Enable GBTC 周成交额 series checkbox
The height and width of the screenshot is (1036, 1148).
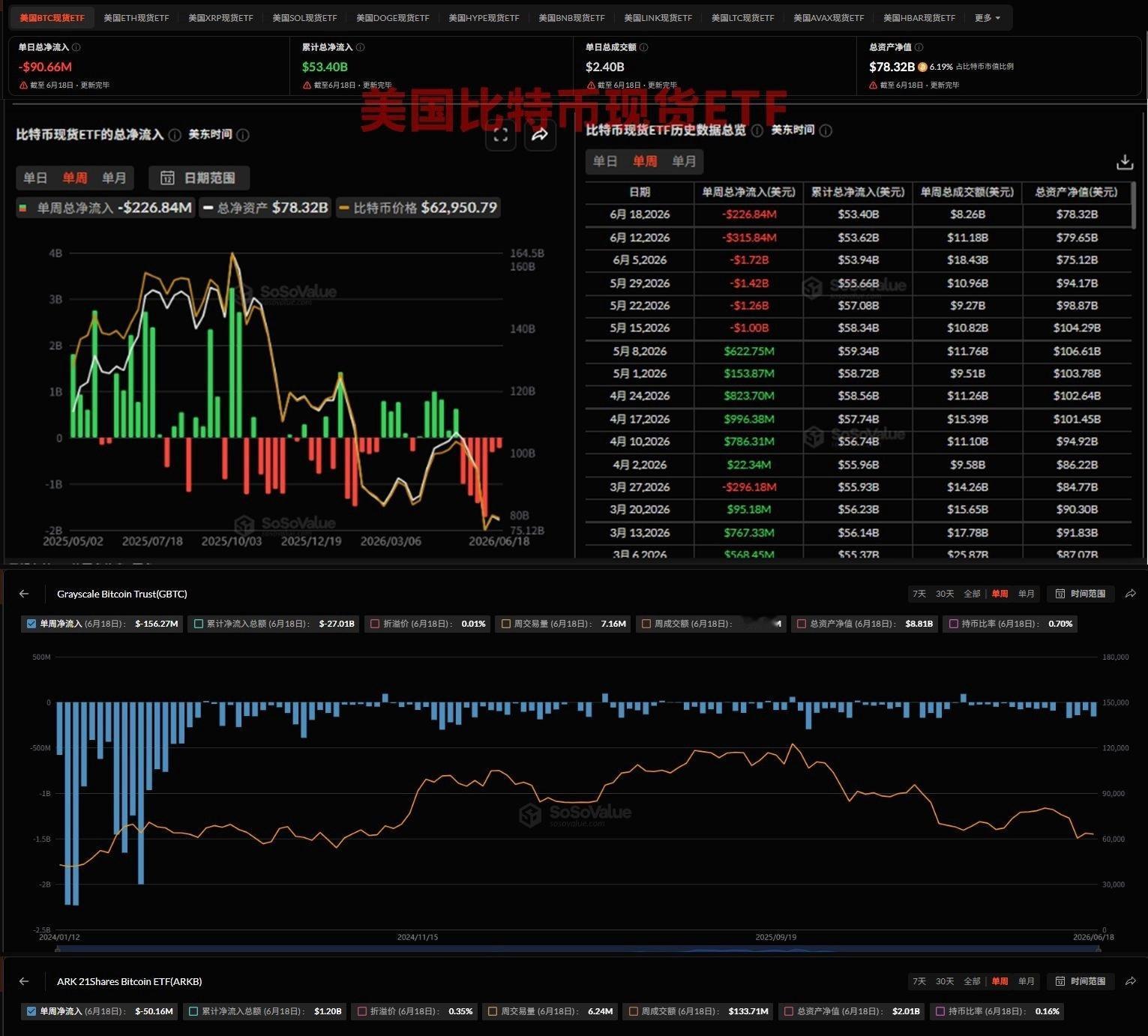tap(646, 624)
